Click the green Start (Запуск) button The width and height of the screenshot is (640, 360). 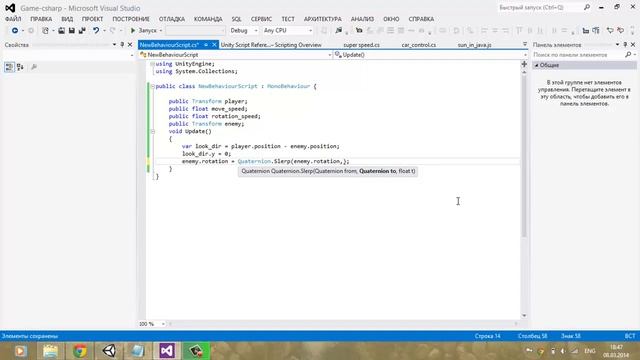[144, 31]
